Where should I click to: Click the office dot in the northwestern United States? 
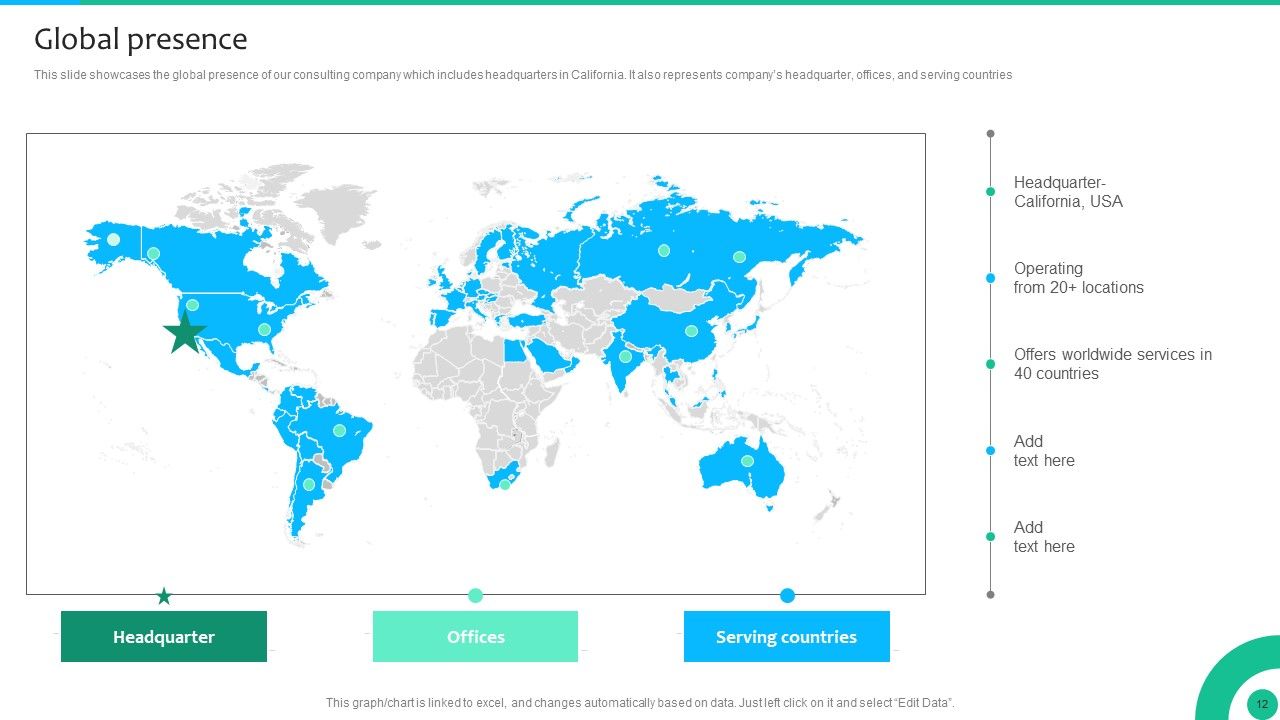[192, 305]
